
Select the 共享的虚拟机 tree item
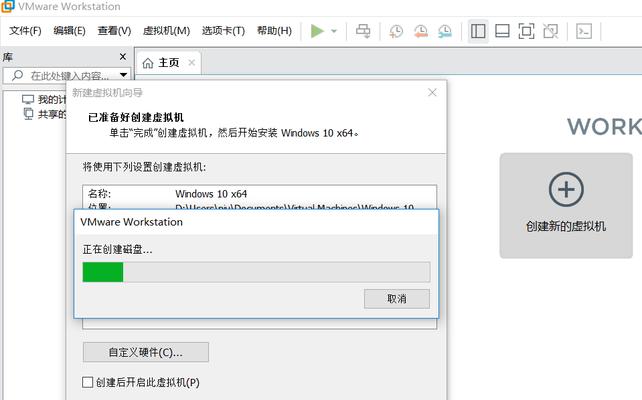pos(44,114)
